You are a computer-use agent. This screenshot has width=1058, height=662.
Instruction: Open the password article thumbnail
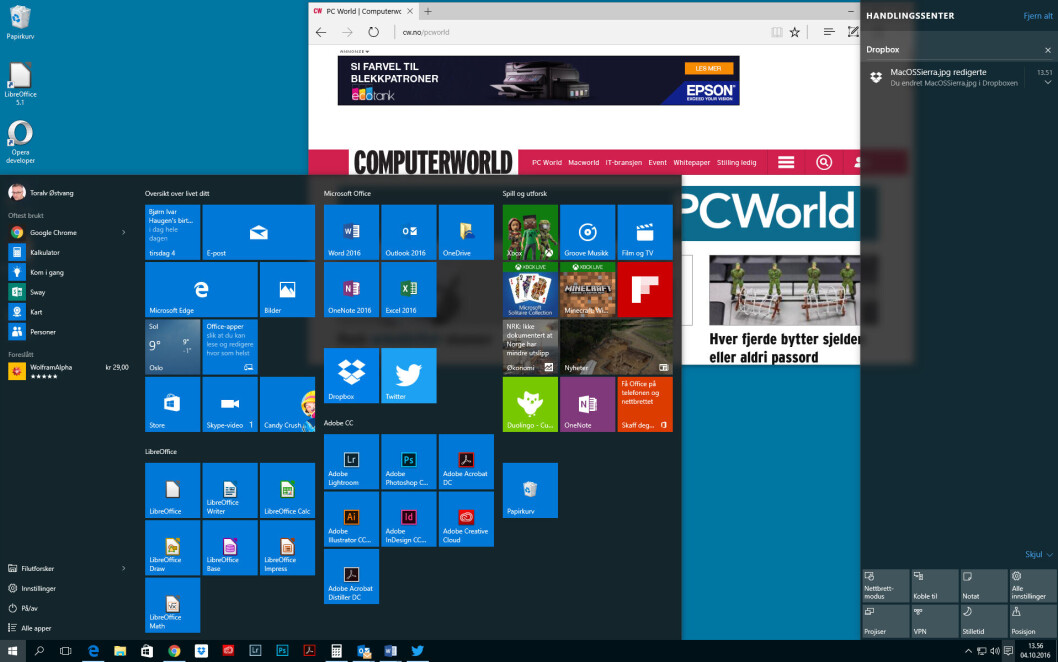(x=784, y=290)
